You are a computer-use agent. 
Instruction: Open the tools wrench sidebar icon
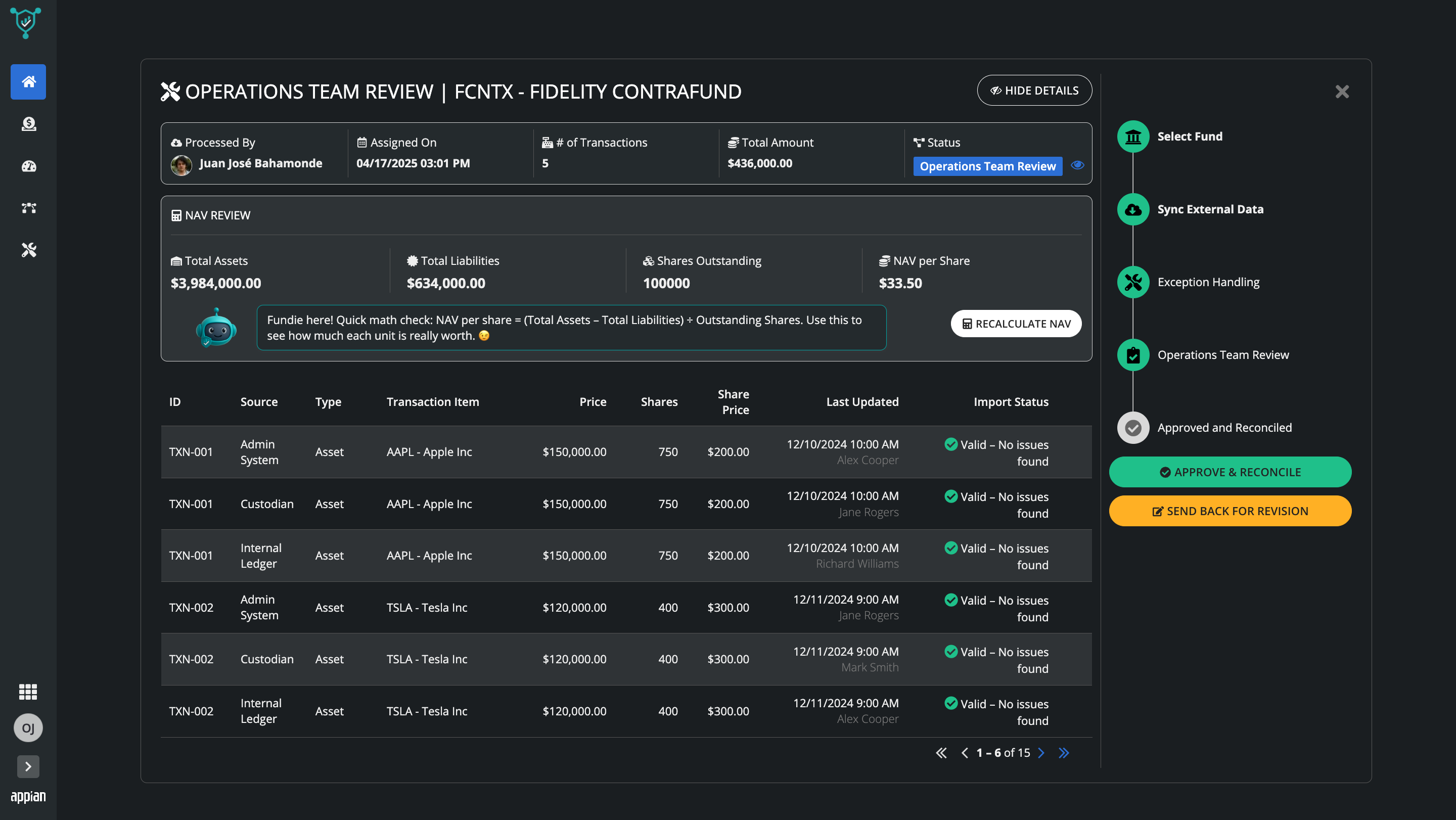pyautogui.click(x=28, y=250)
